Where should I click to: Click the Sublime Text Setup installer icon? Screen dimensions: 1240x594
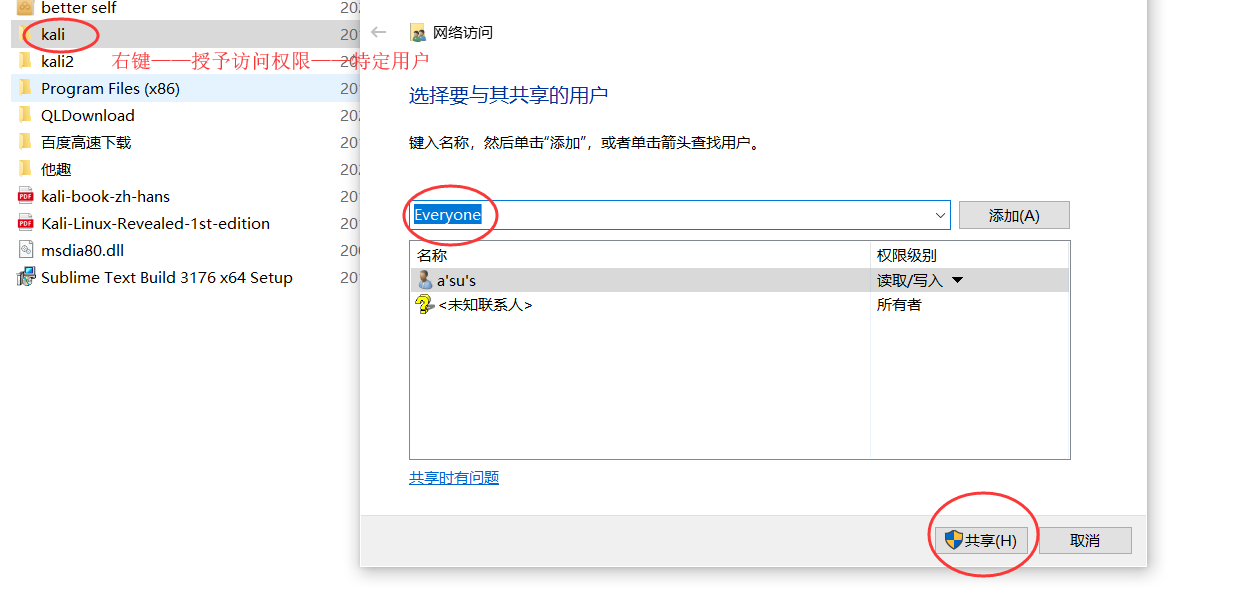26,277
